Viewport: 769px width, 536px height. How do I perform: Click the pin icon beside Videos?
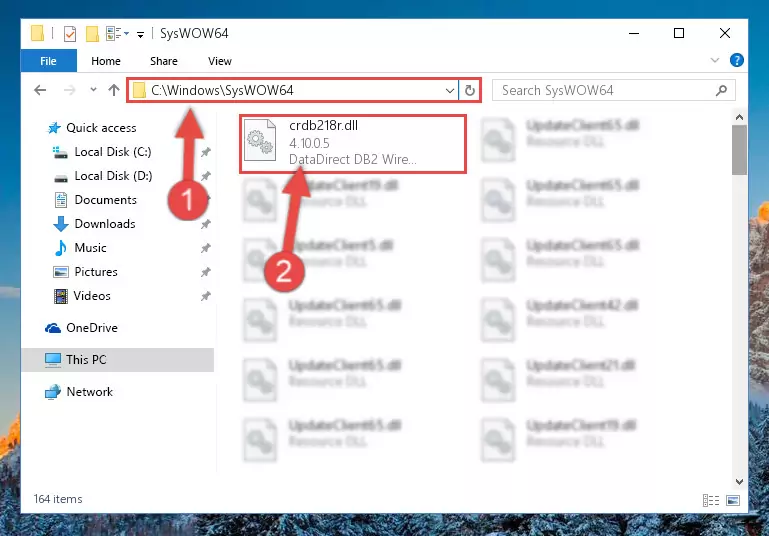pos(206,296)
